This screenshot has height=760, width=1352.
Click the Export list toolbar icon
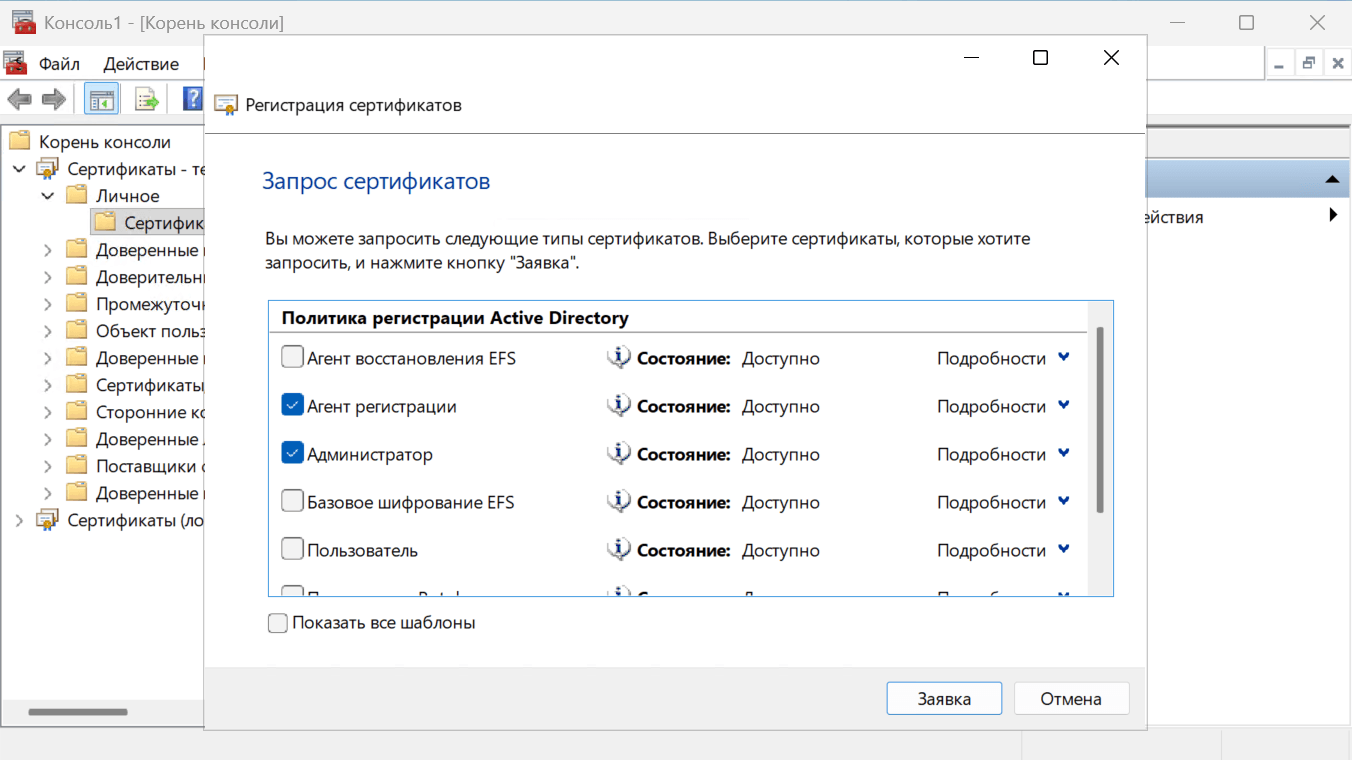(147, 99)
